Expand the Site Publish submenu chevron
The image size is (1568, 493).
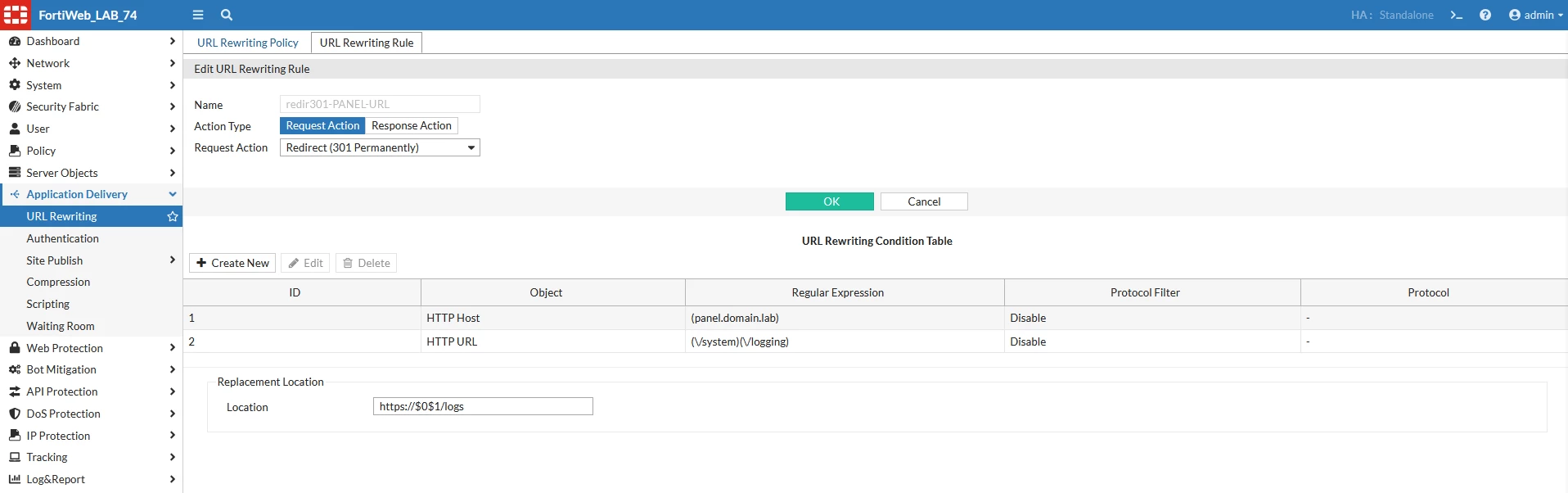coord(172,260)
